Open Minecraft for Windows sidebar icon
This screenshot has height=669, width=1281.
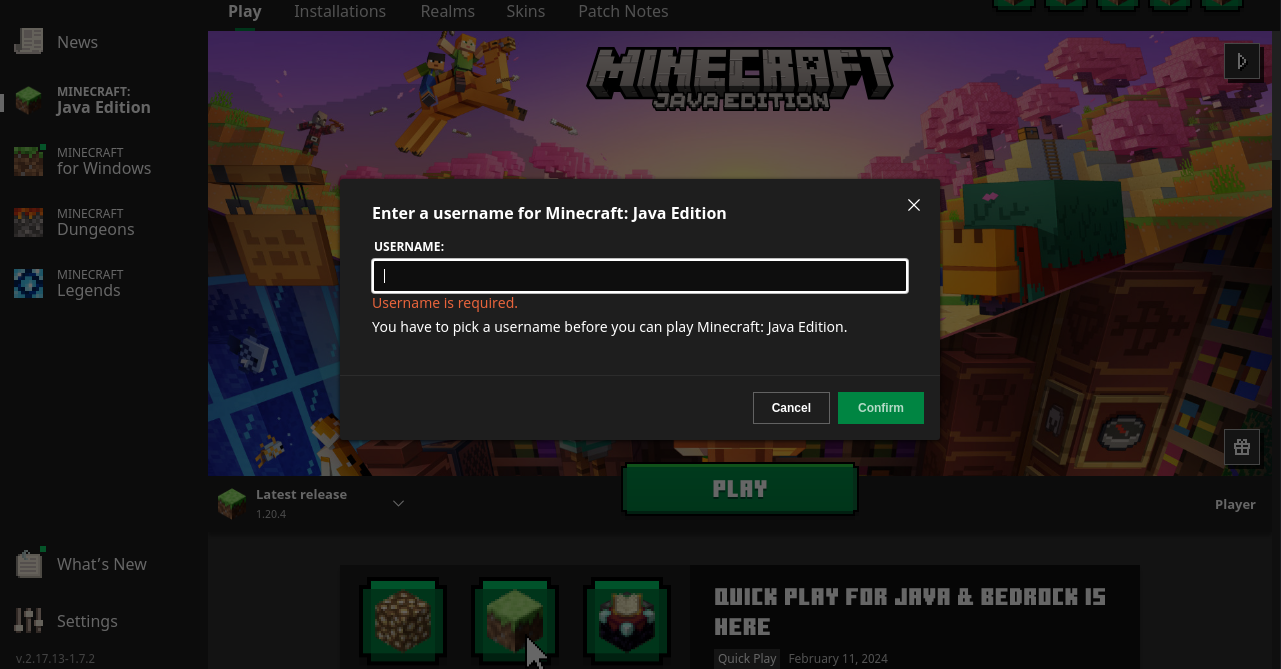(x=29, y=160)
